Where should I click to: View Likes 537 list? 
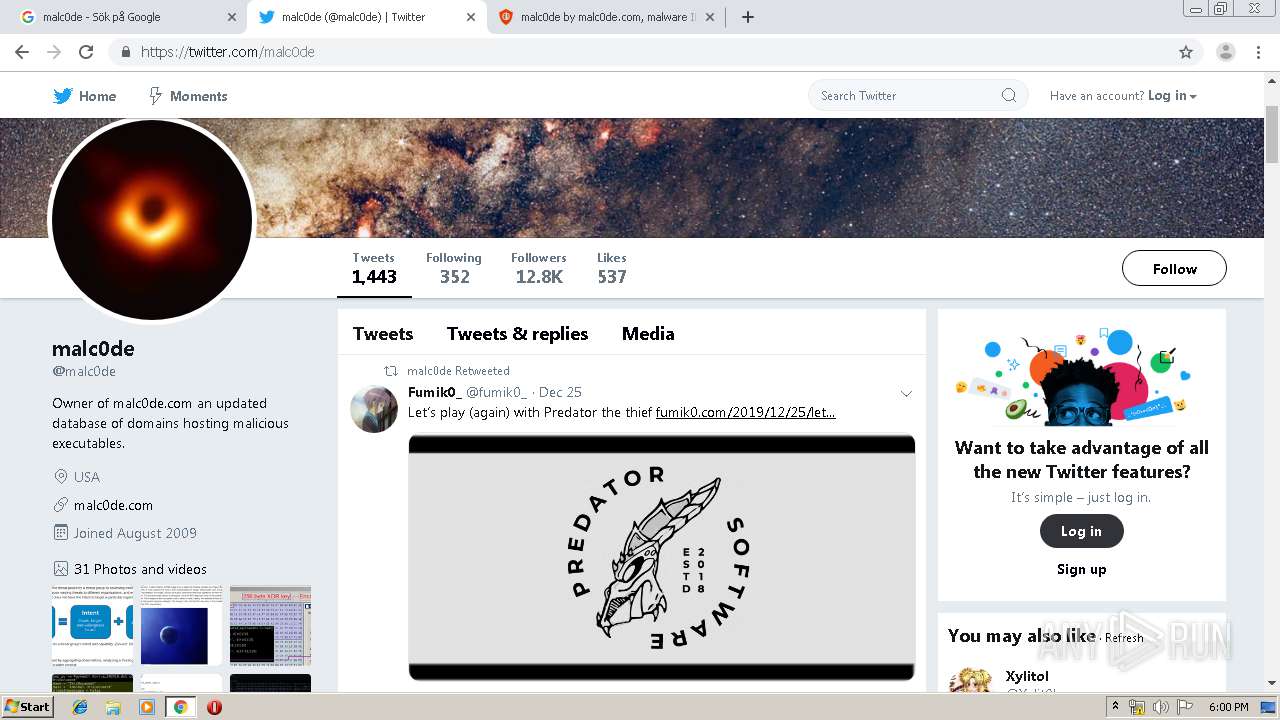612,268
